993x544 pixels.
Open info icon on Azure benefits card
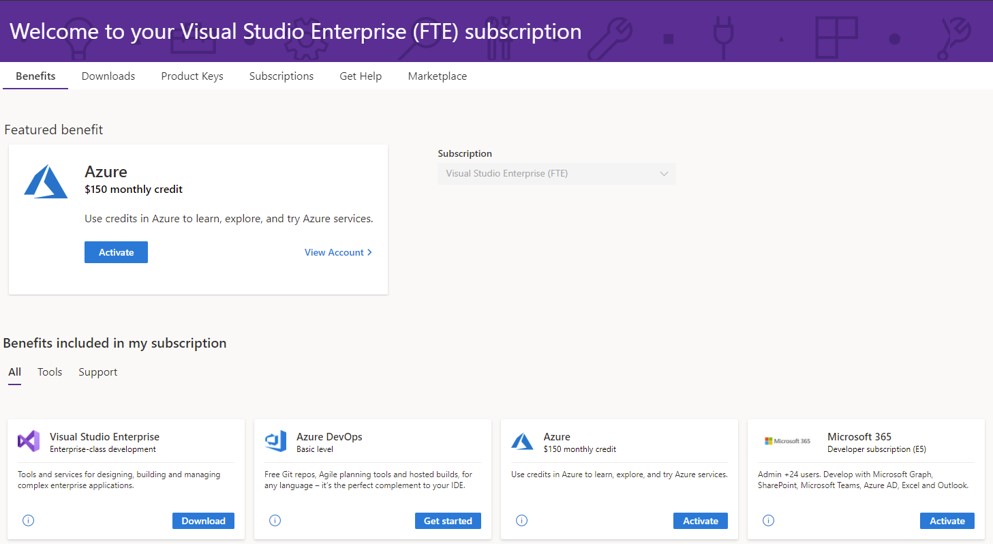522,521
